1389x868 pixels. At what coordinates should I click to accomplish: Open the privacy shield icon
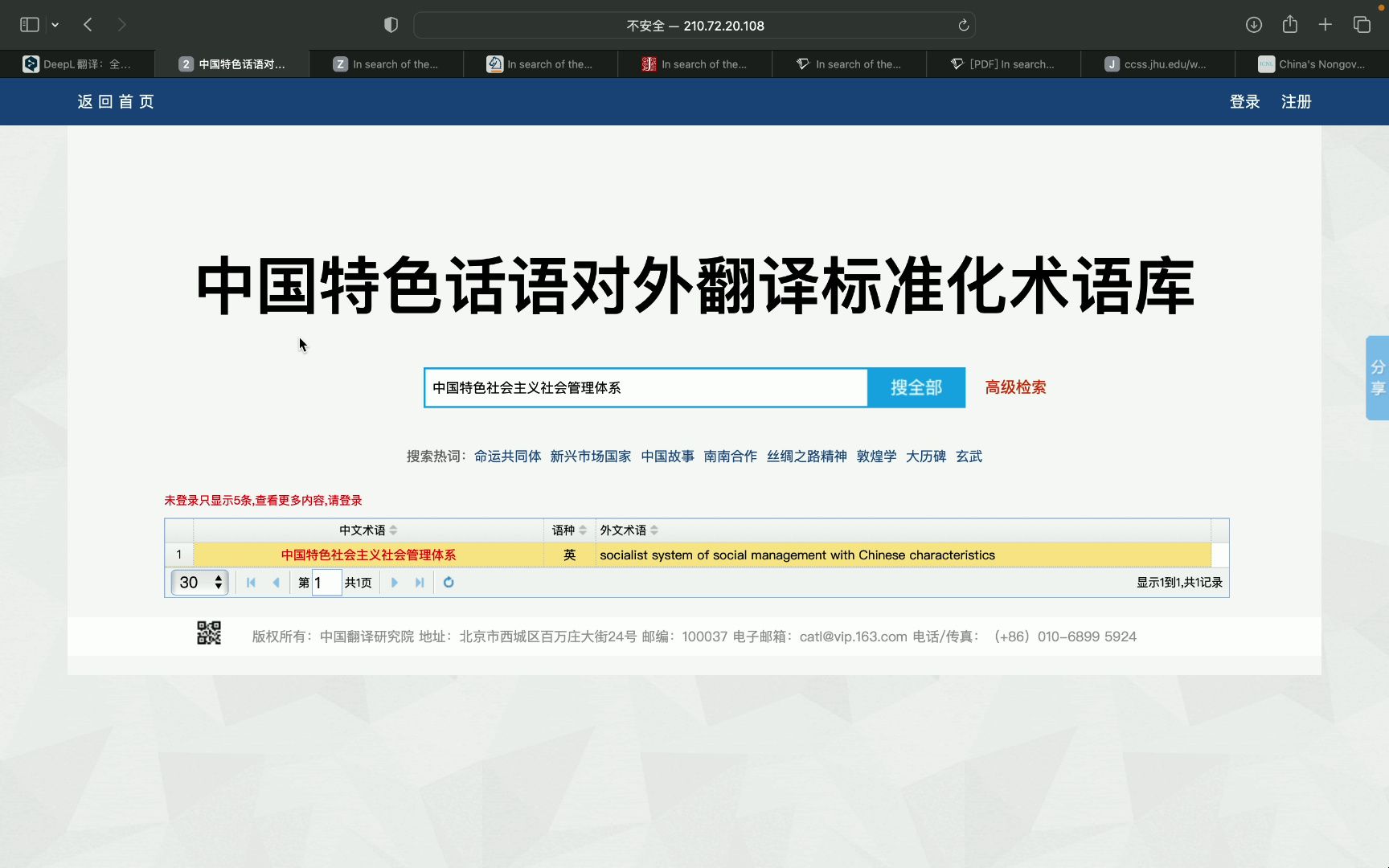(391, 25)
